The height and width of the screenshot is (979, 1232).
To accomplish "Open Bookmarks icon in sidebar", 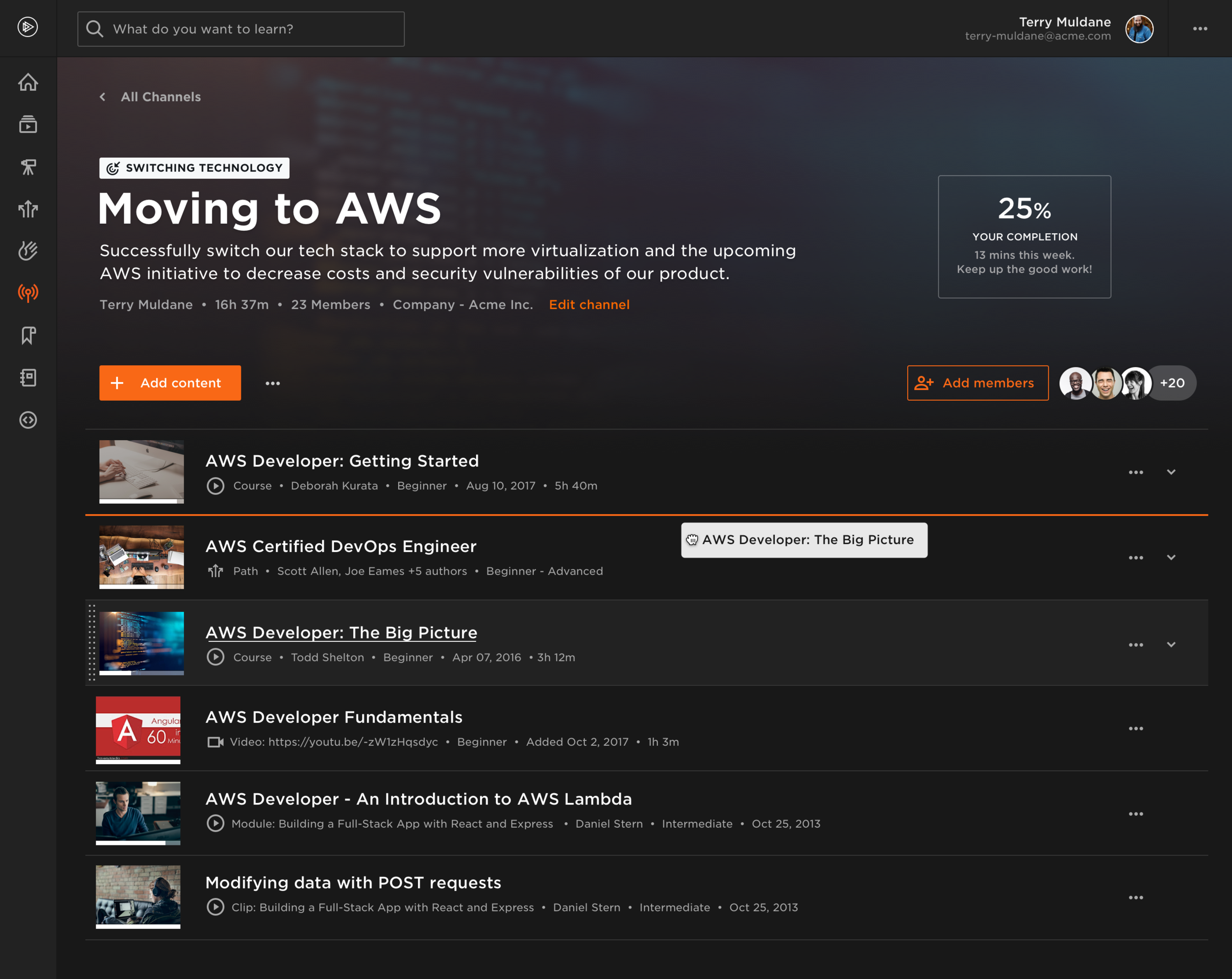I will 28,336.
